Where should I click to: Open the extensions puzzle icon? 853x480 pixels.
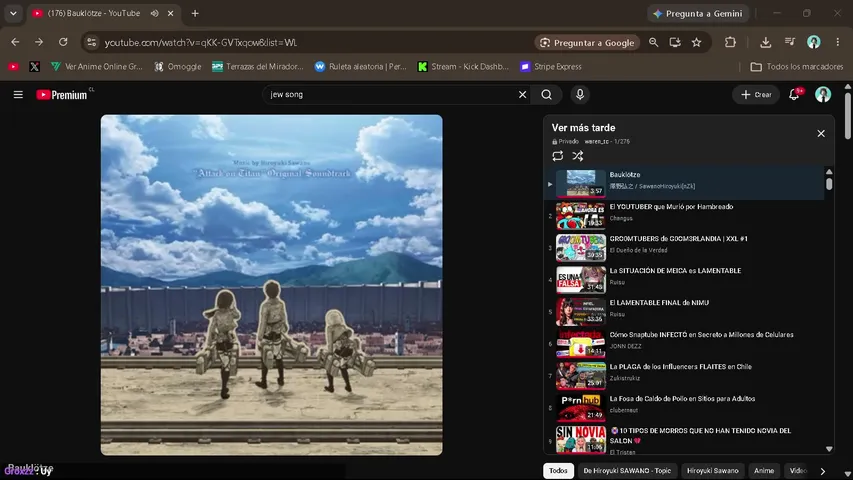click(730, 42)
